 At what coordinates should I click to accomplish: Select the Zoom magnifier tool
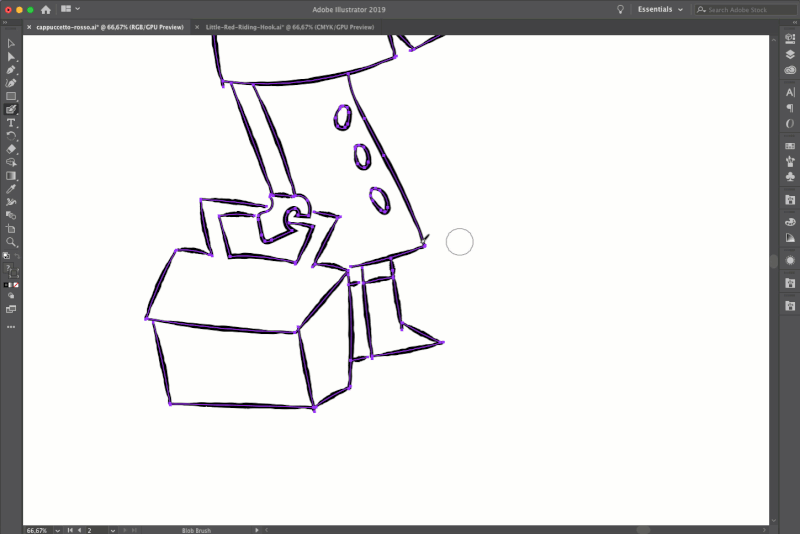[11, 242]
